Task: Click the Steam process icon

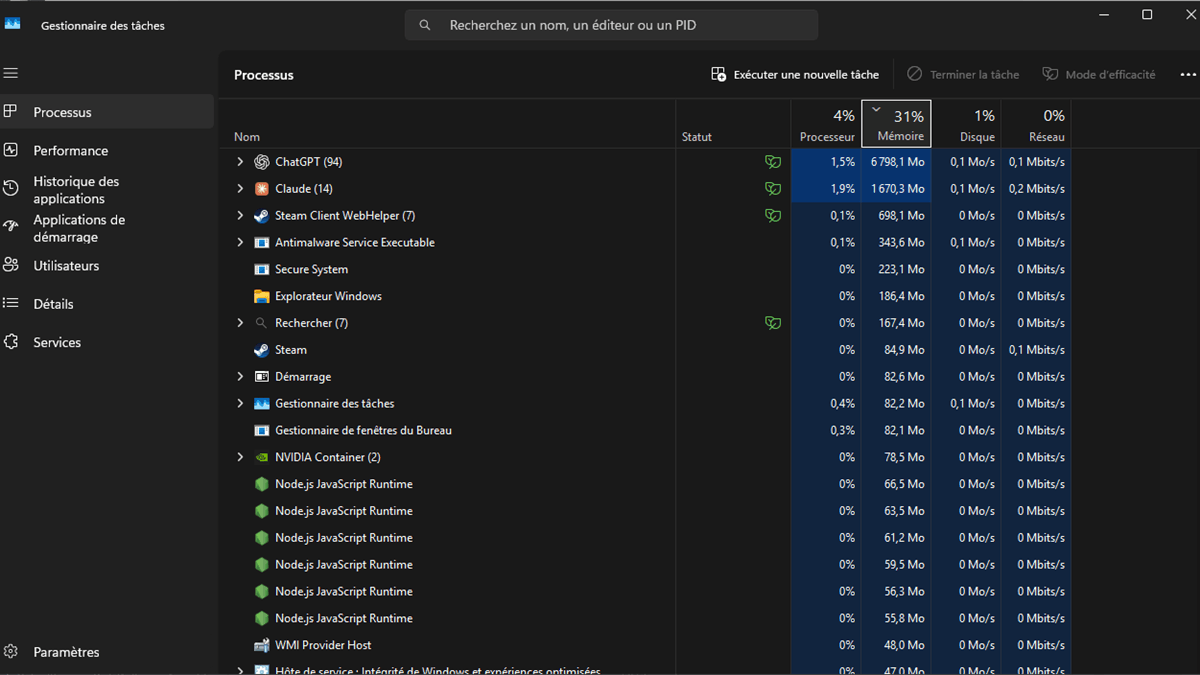Action: (x=262, y=350)
